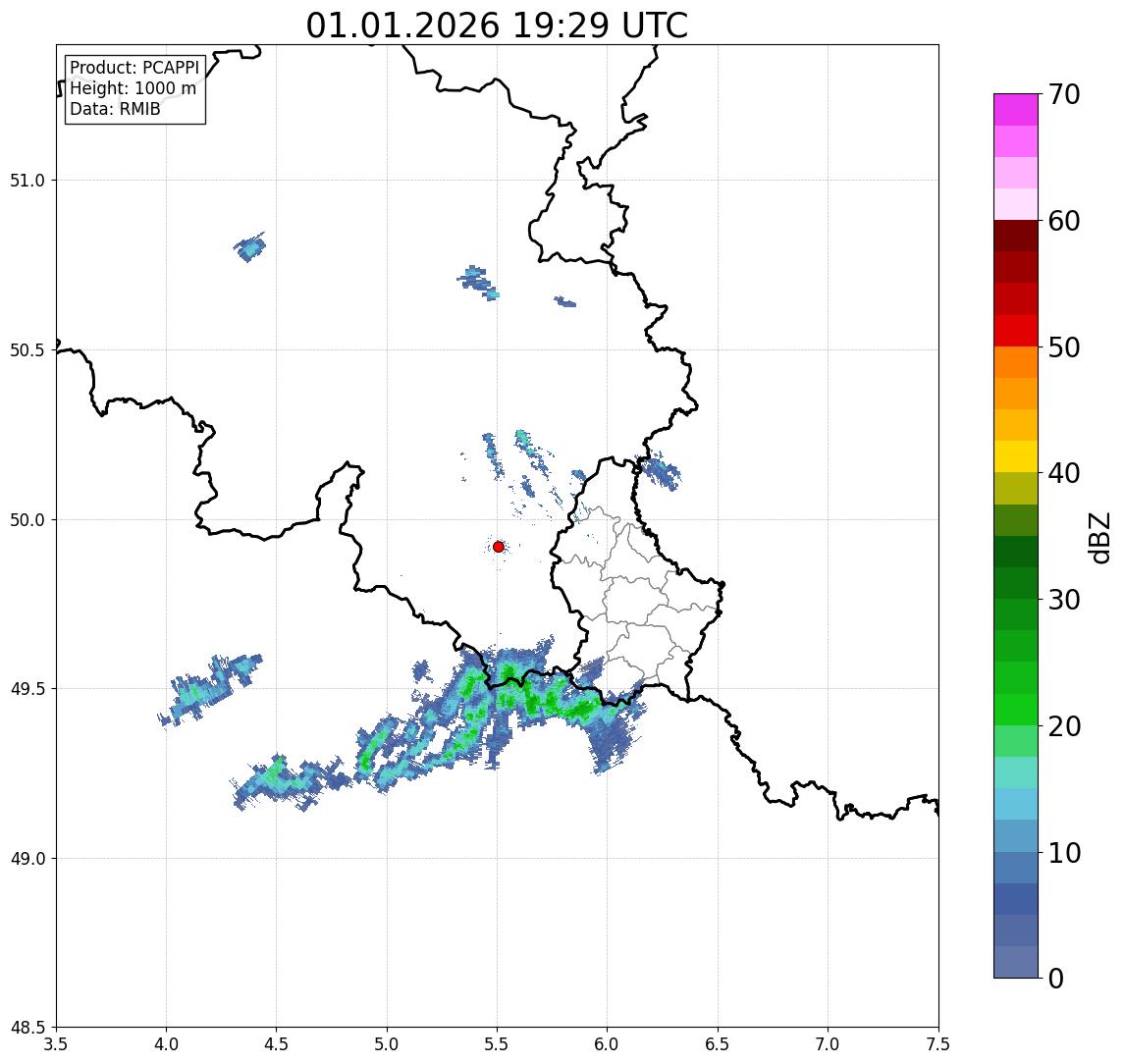
Task: Click the colorbar tick label 30
Action: pos(1064,600)
